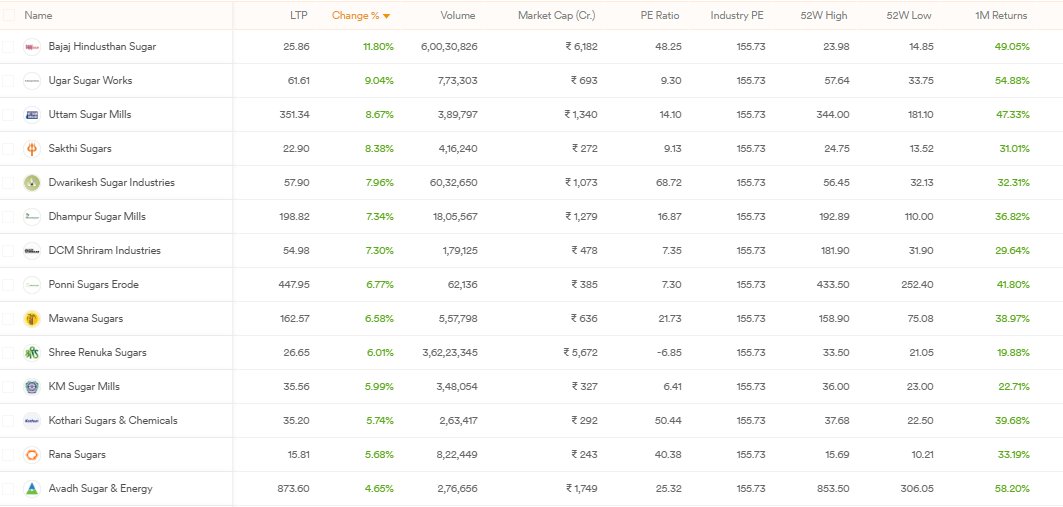Click PE ratio value -6.85
Image resolution: width=1063 pixels, height=507 pixels.
click(x=668, y=352)
